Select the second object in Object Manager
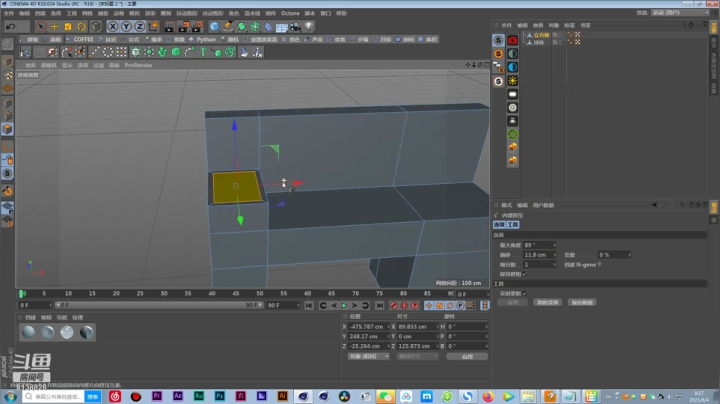720x404 pixels. coord(539,42)
